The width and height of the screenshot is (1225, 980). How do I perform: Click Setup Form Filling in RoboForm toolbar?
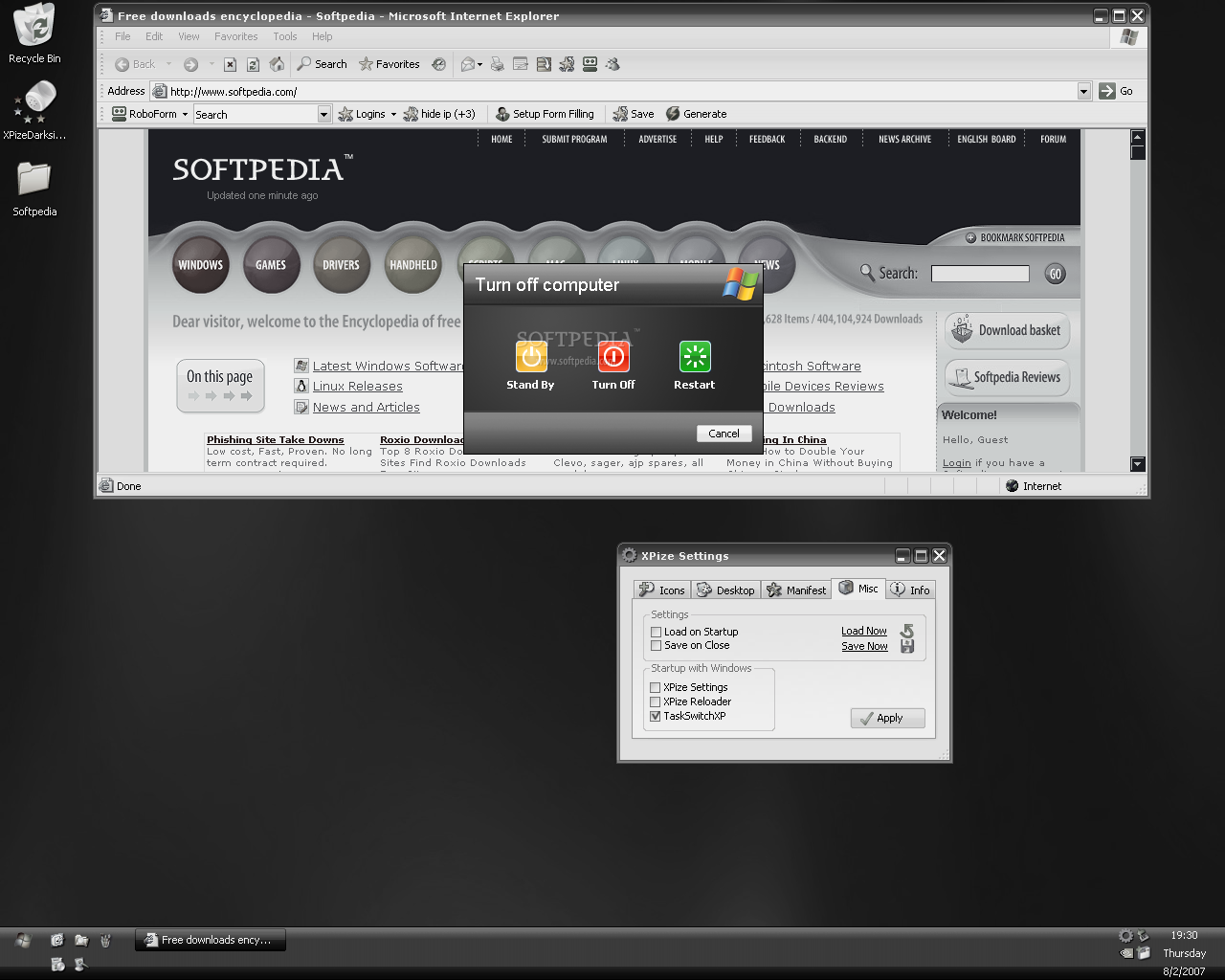click(545, 114)
